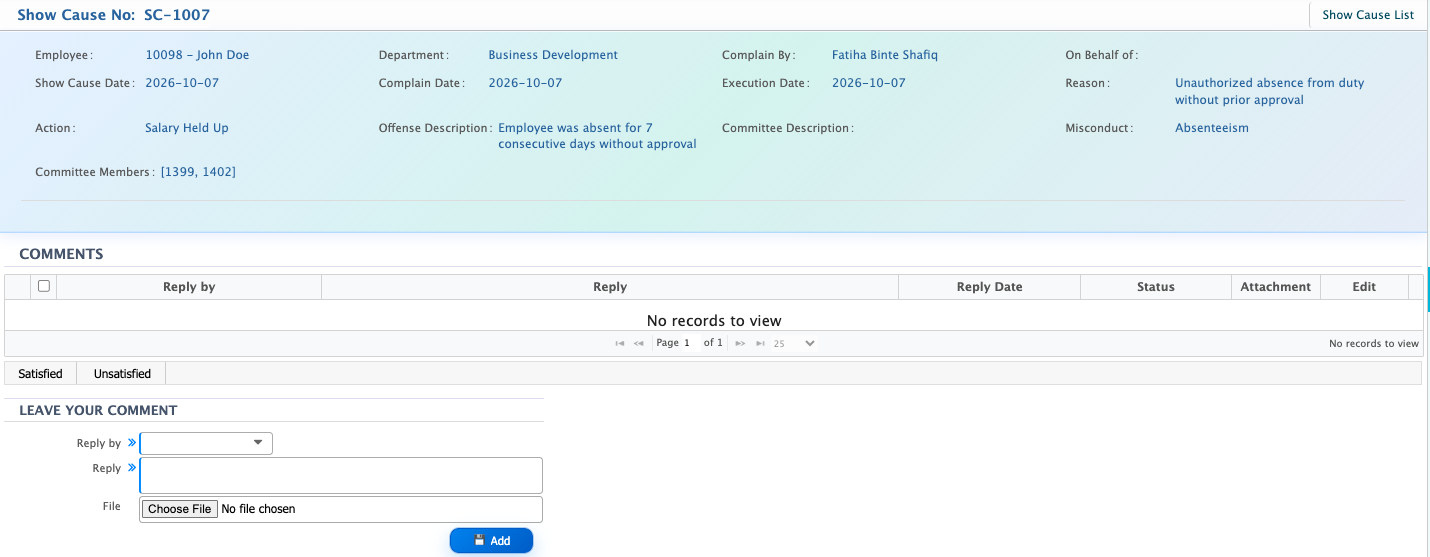Select the Unsatisfied tab
This screenshot has height=557, width=1430.
[122, 374]
